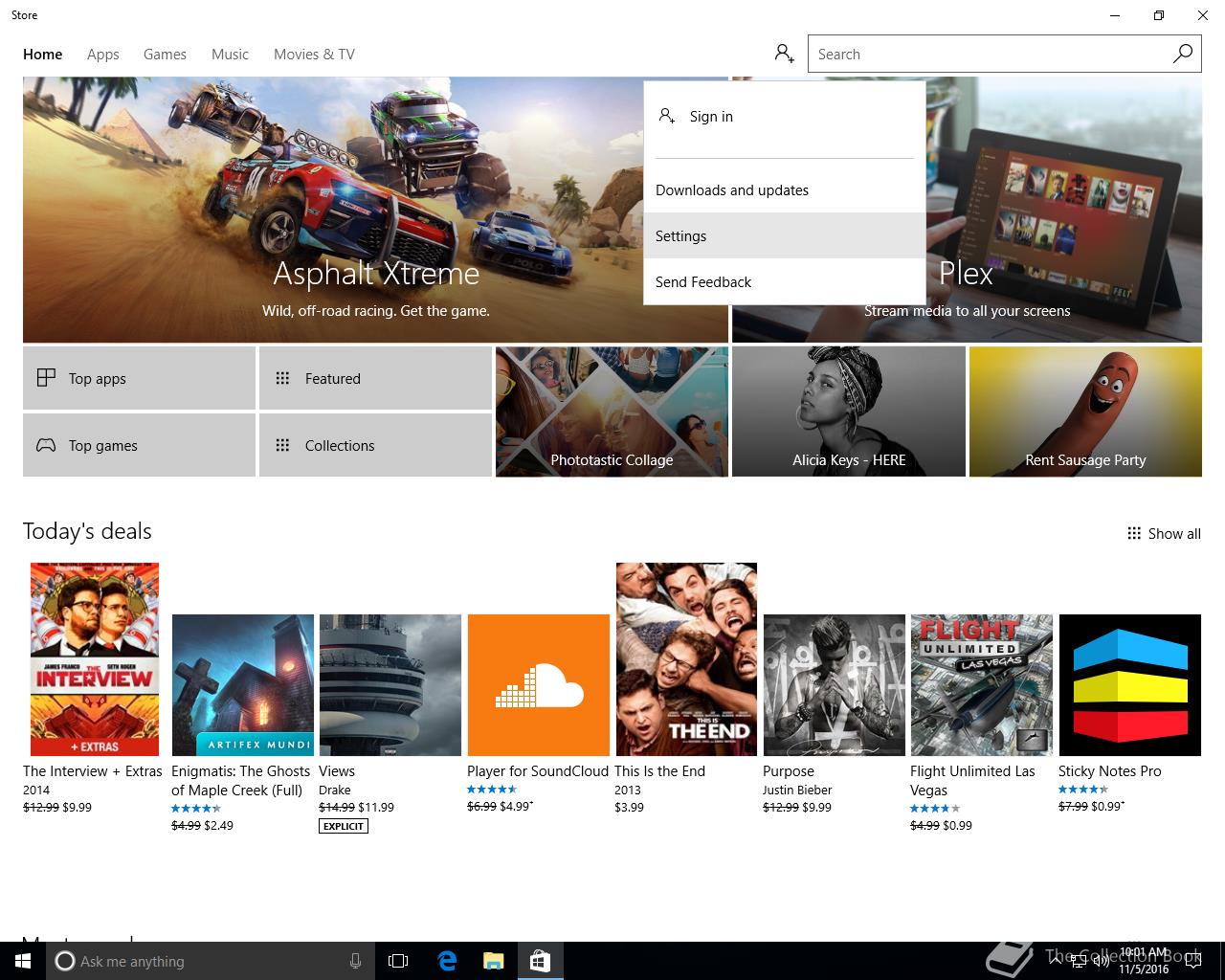The height and width of the screenshot is (980, 1225).
Task: Click the Sticky Notes Pro title text
Action: click(x=1109, y=770)
